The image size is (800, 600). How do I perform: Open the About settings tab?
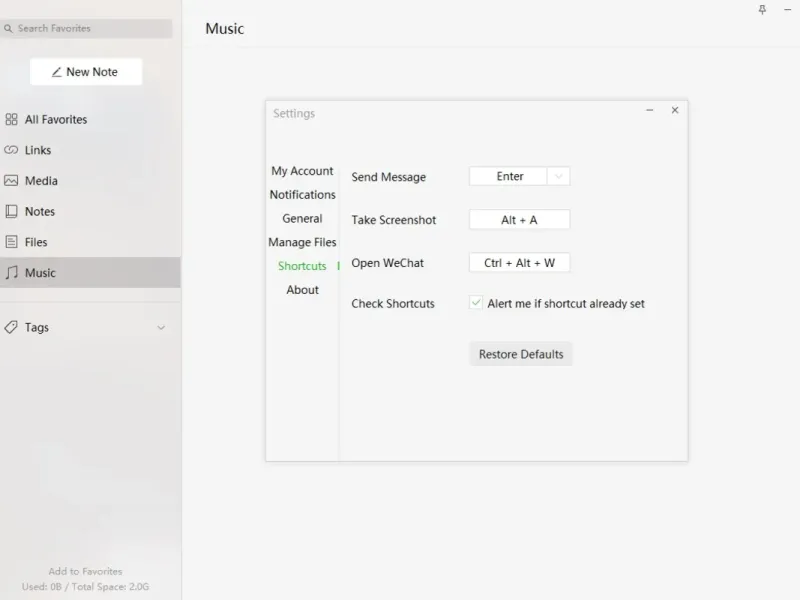(303, 290)
